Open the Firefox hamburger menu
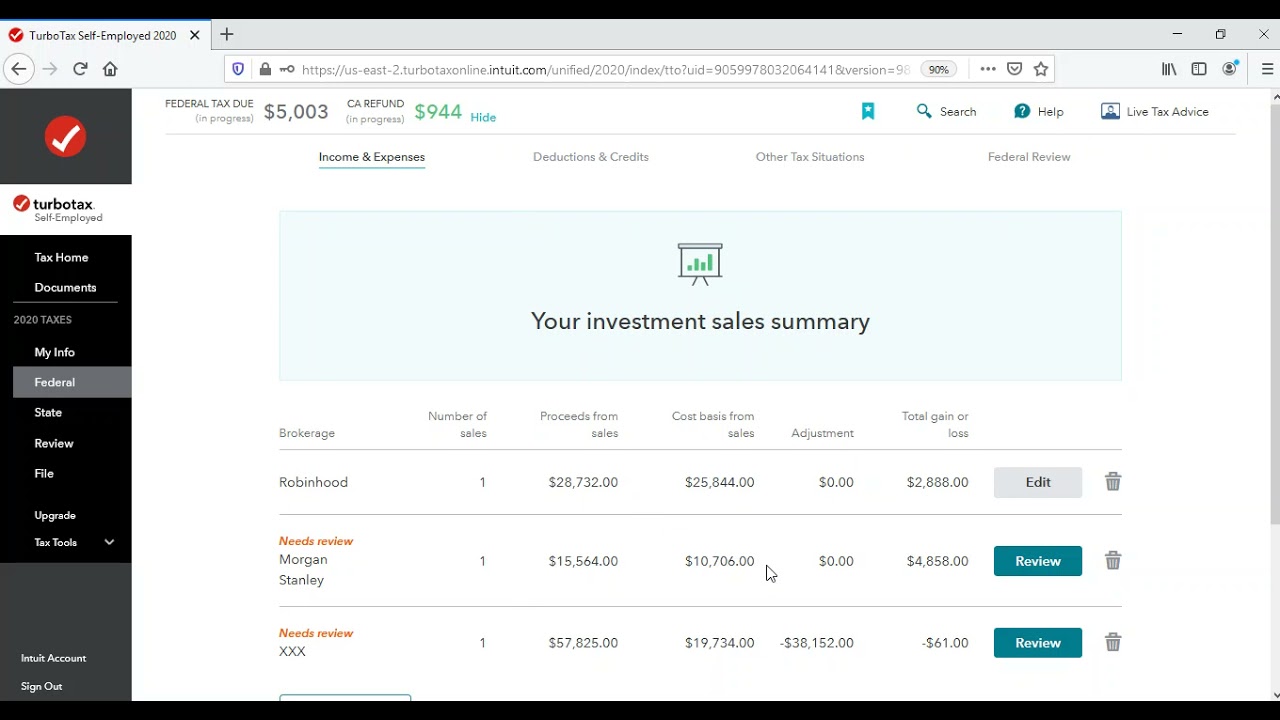The height and width of the screenshot is (720, 1280). tap(1267, 69)
